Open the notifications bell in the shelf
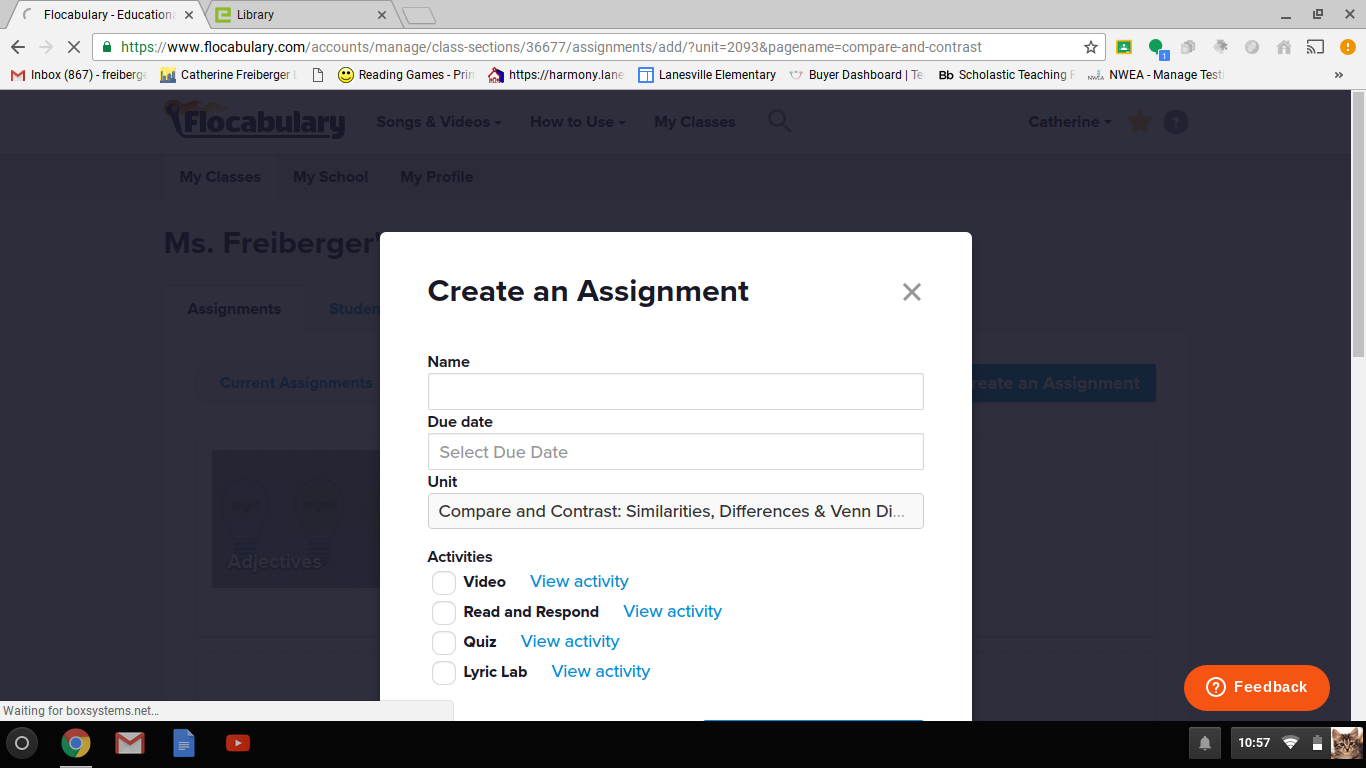Image resolution: width=1366 pixels, height=768 pixels. tap(1205, 743)
